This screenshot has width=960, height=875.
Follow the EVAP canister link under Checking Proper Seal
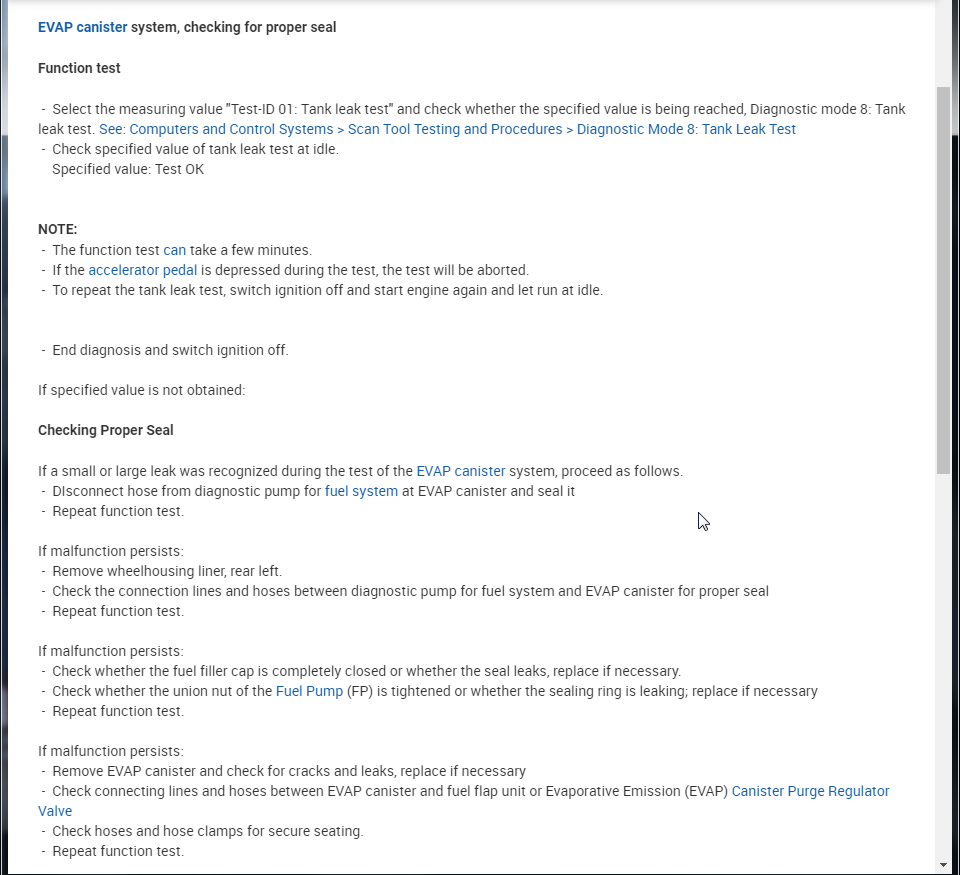coord(461,471)
